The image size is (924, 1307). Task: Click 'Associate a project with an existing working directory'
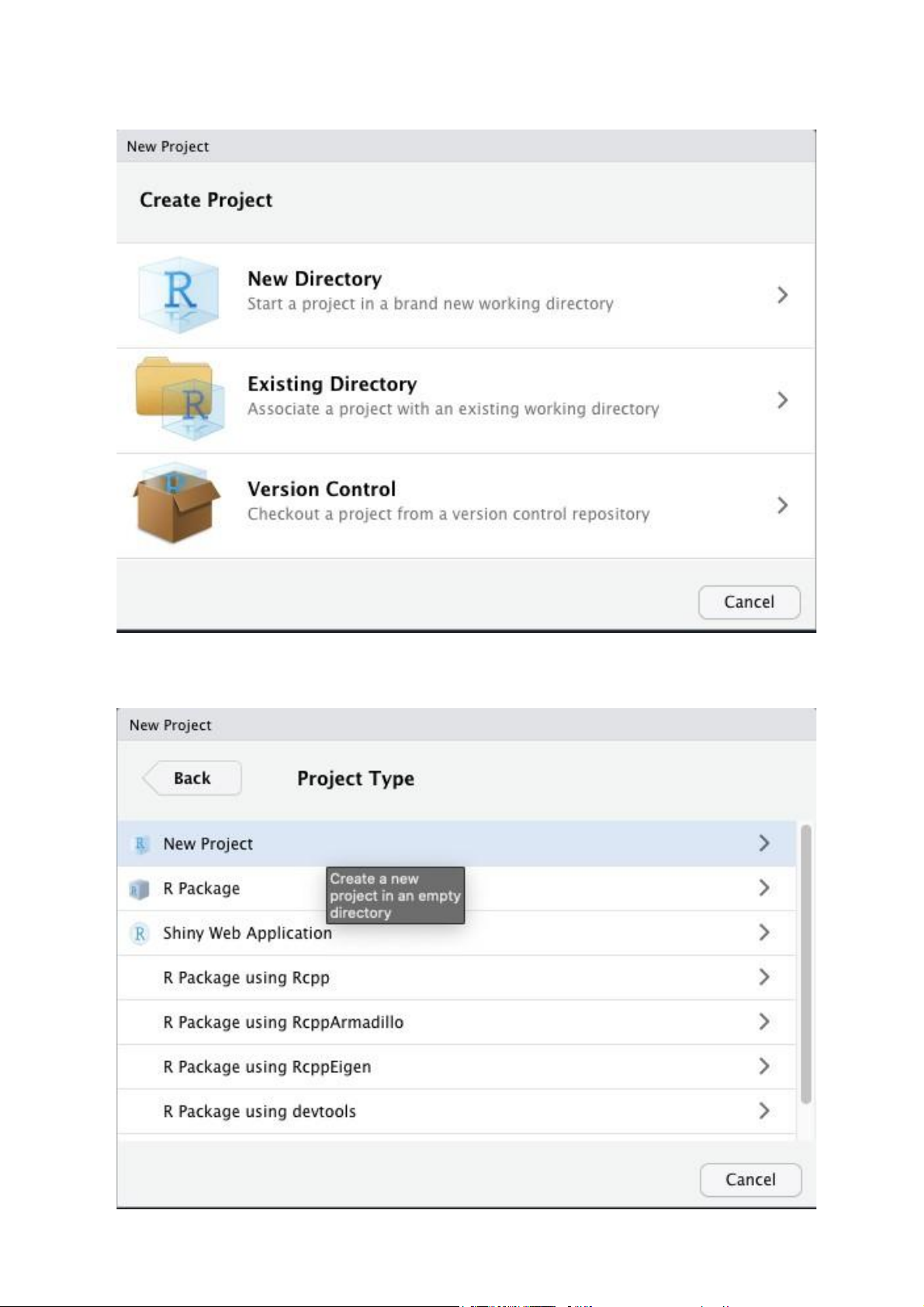(453, 409)
